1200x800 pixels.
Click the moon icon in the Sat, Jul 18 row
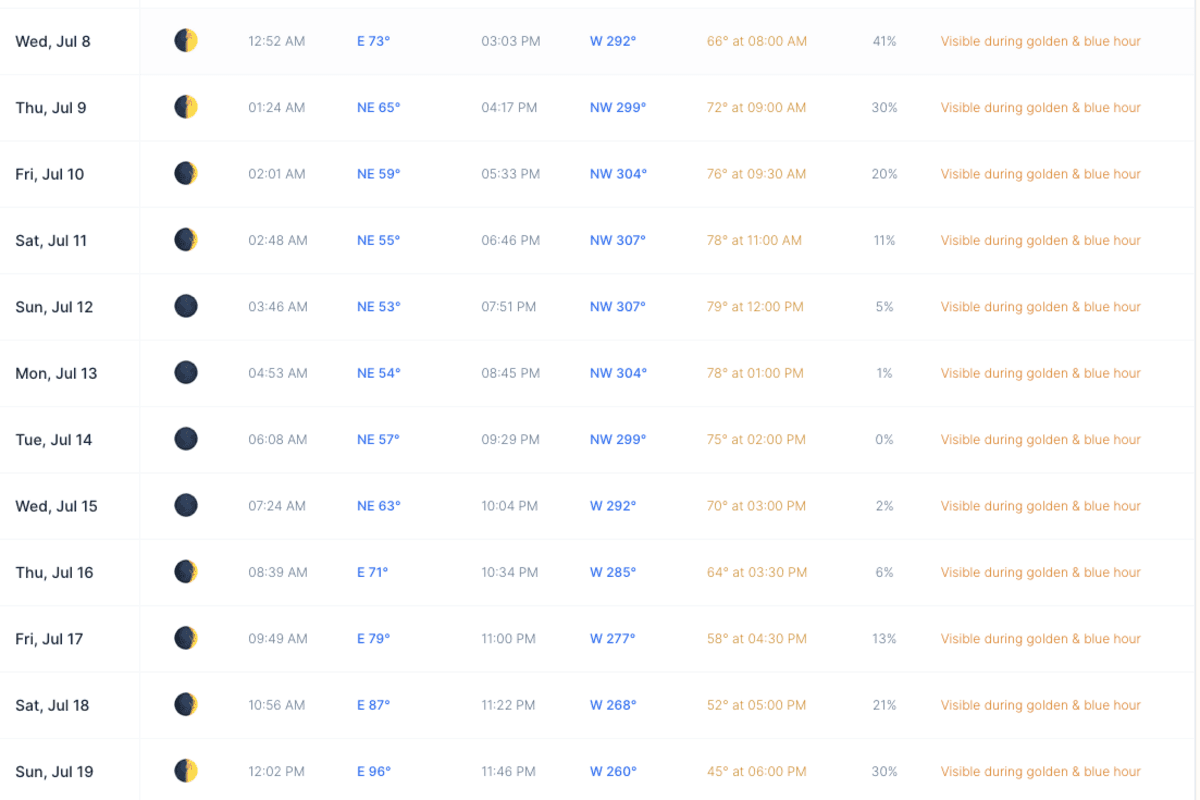(x=186, y=705)
